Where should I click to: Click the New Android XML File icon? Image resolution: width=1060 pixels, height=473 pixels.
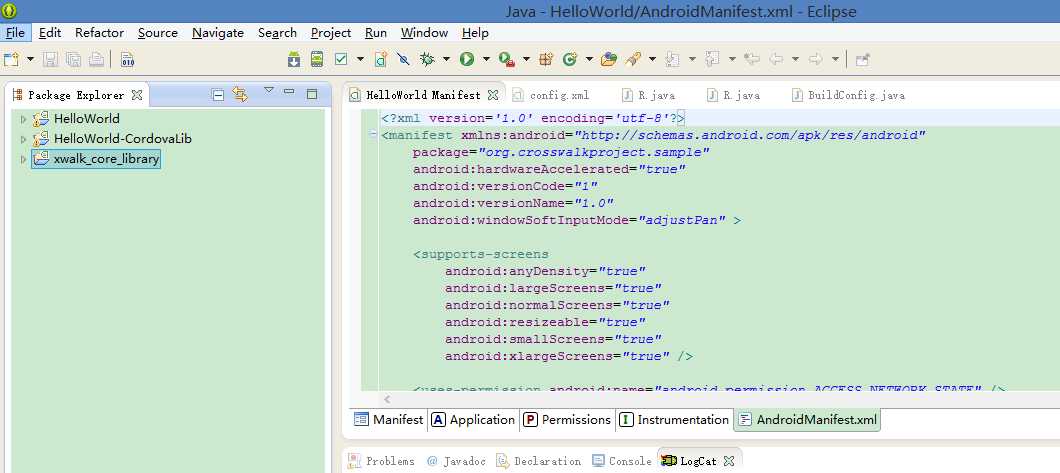coord(381,59)
